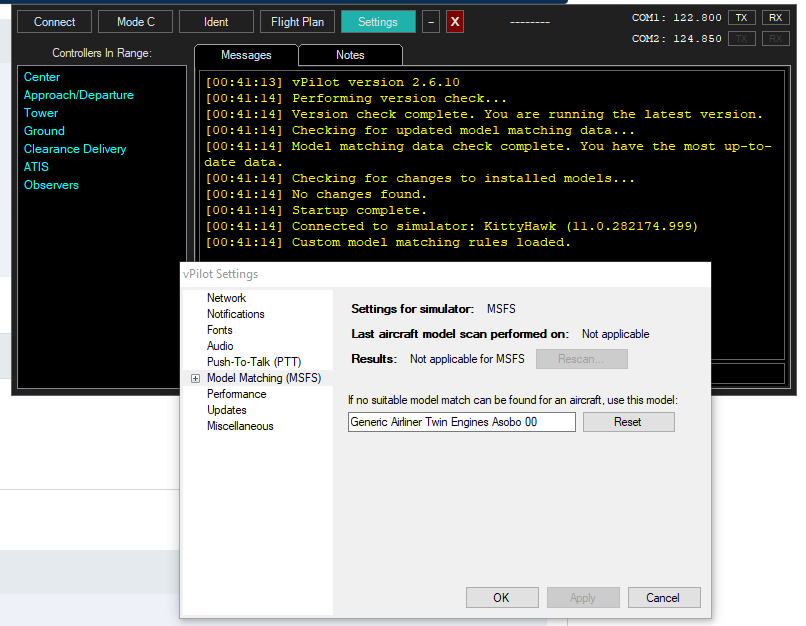This screenshot has width=806, height=626.
Task: Select the Messages tab
Action: [246, 55]
